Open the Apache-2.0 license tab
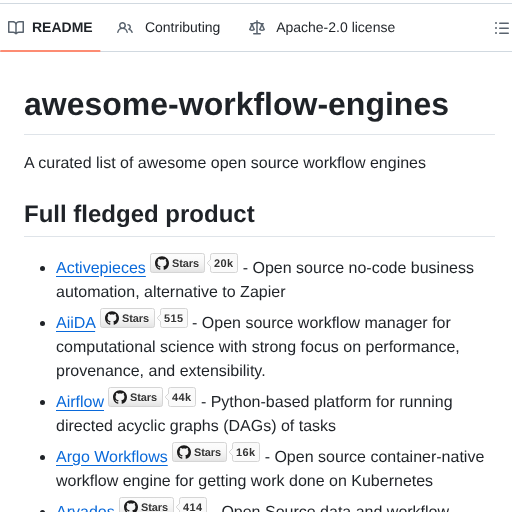The image size is (512, 512). [x=322, y=27]
